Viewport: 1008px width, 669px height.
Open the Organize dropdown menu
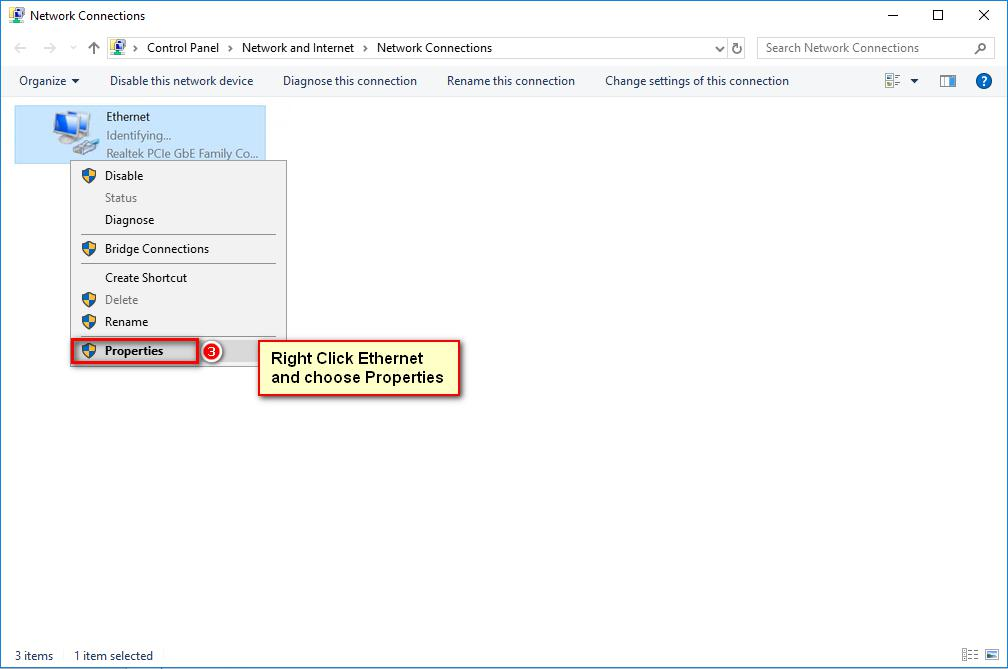49,81
